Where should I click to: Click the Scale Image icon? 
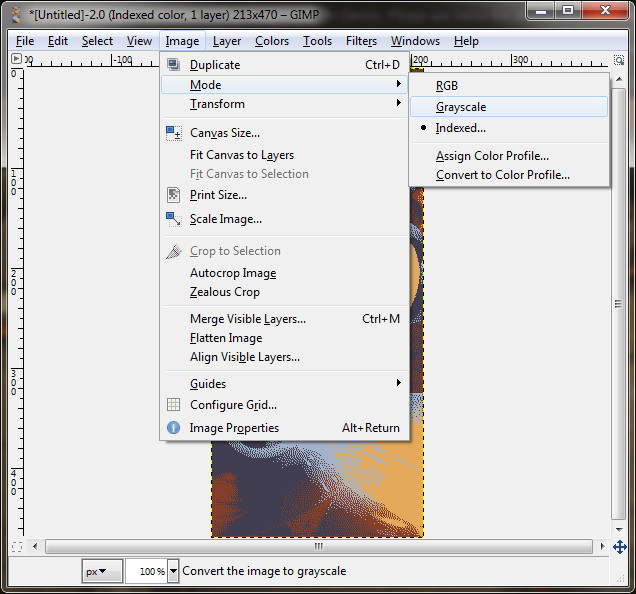tap(174, 219)
